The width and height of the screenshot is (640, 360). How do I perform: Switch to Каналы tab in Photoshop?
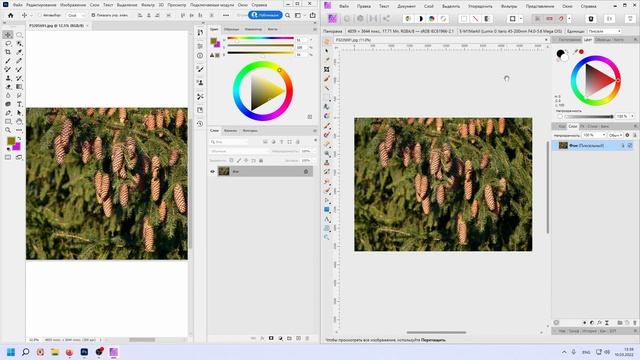click(231, 131)
